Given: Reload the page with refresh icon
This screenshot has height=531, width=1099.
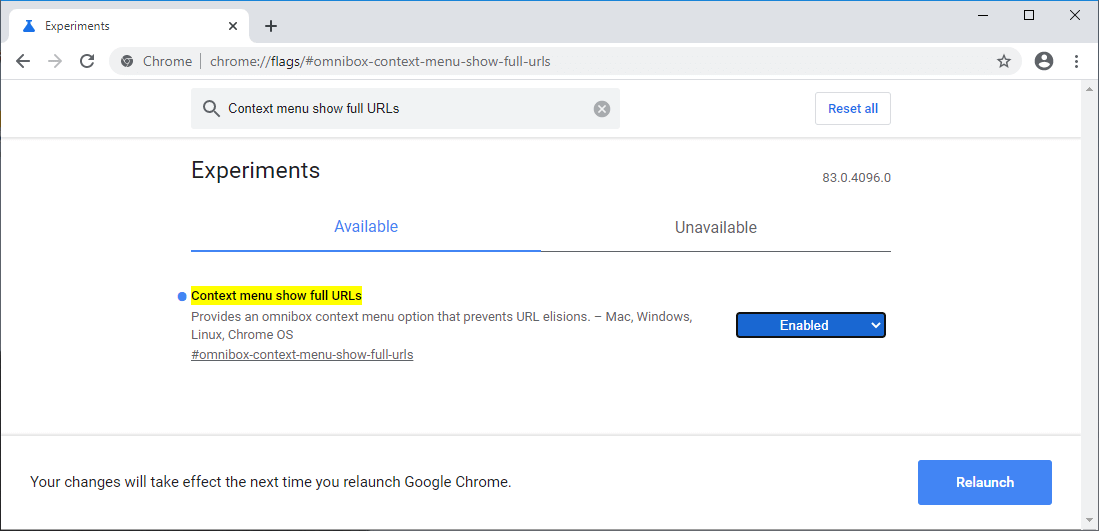Looking at the screenshot, I should click(x=87, y=61).
